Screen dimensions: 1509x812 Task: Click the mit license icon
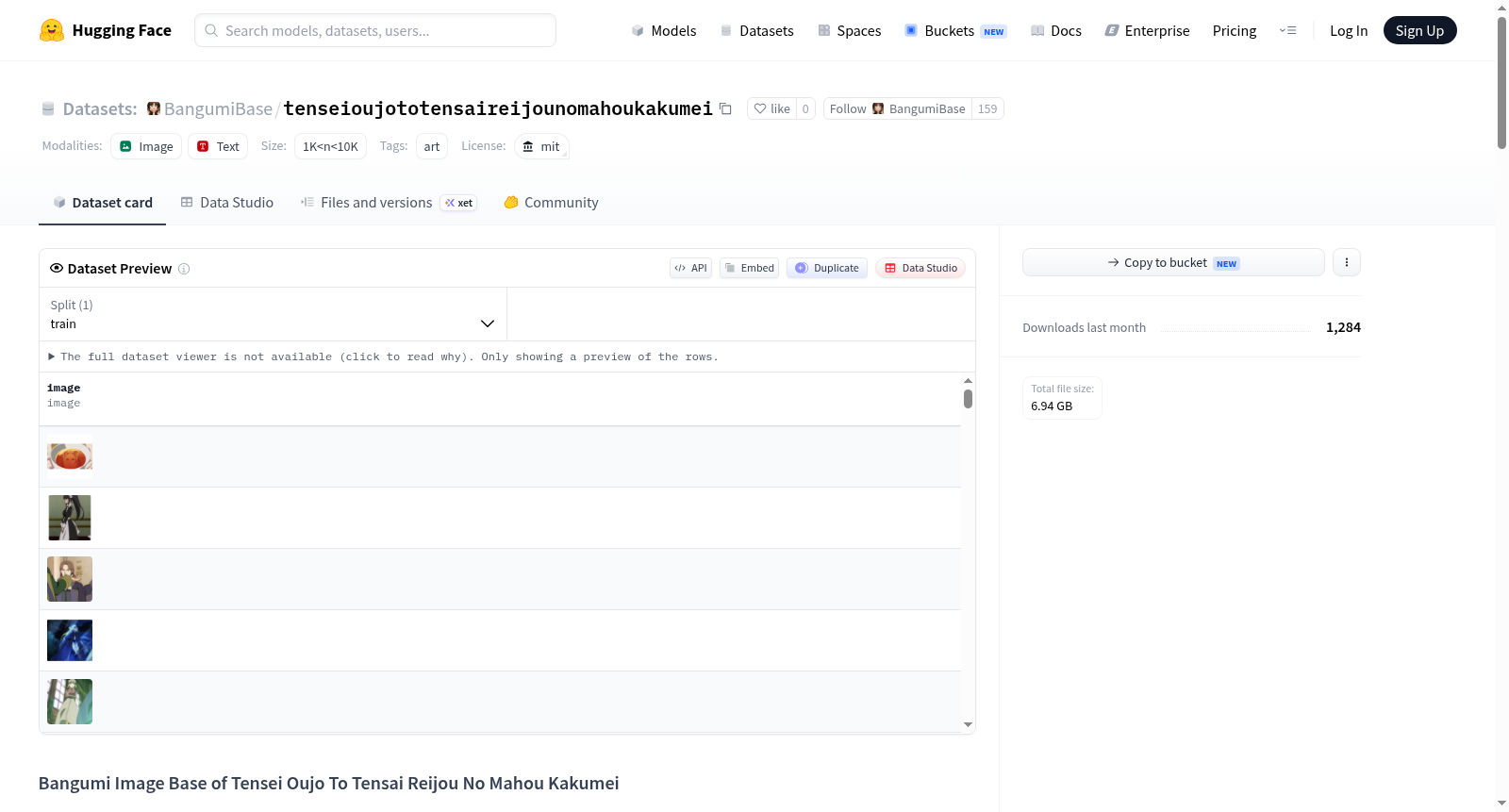(x=528, y=146)
